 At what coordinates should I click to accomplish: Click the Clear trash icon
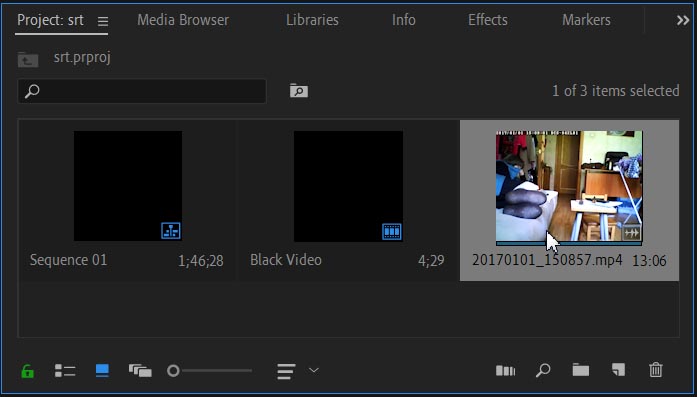pos(656,370)
